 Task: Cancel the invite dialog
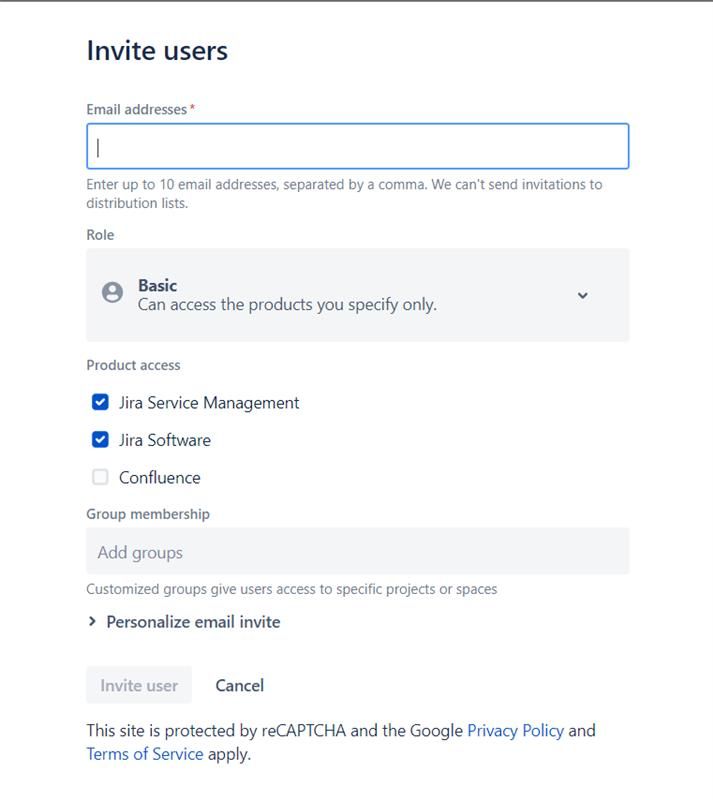pyautogui.click(x=239, y=685)
